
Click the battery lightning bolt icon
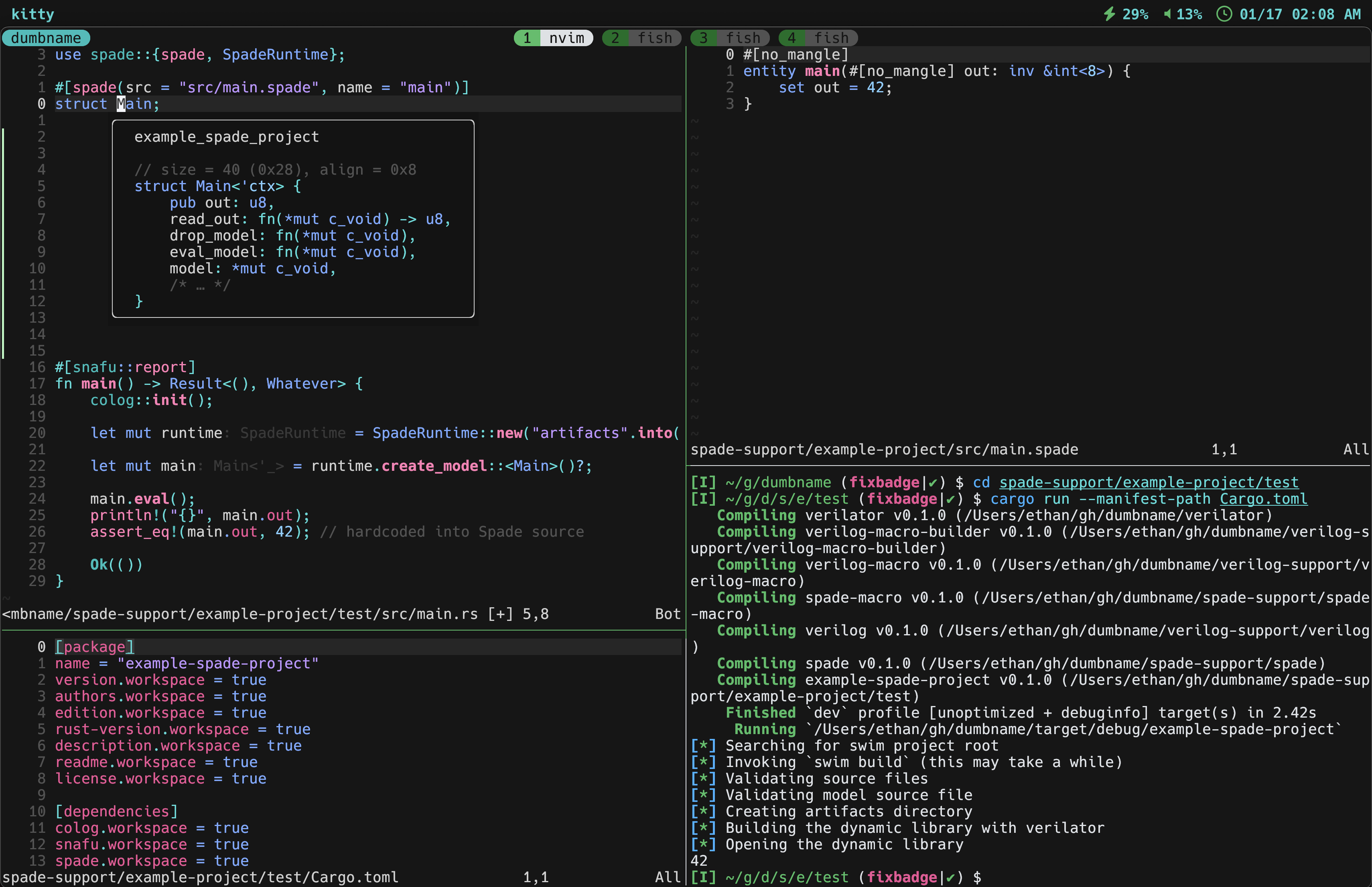[x=1110, y=14]
